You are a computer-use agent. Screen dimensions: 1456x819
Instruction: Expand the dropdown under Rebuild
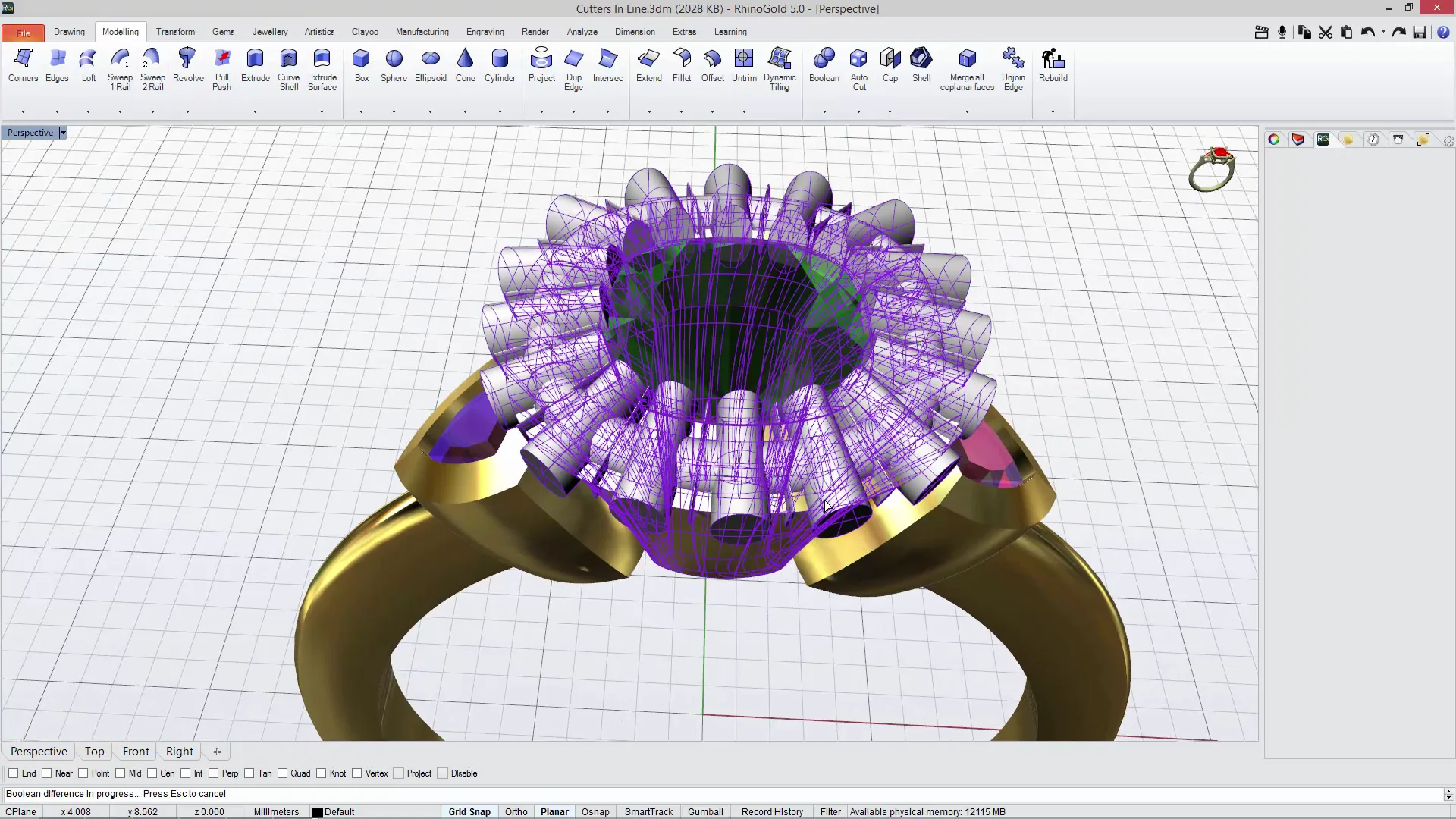coord(1053,112)
